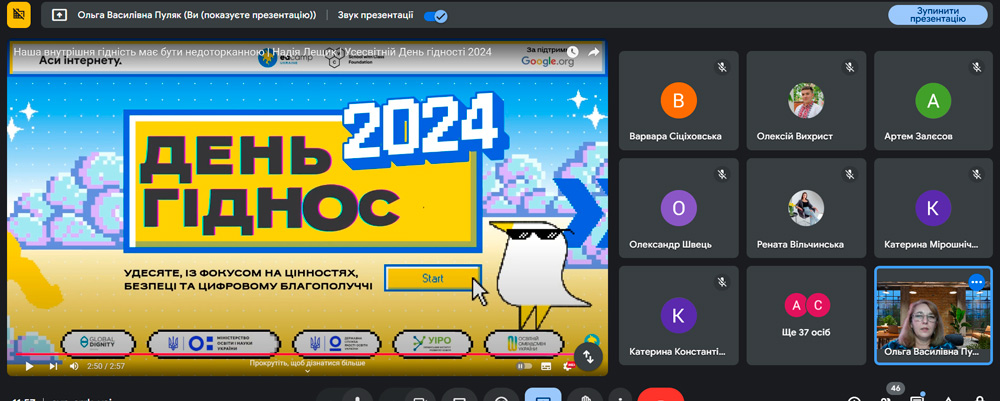This screenshot has height=401, width=1000.
Task: Click the swap-layout arrows button on presentation
Action: click(x=588, y=355)
